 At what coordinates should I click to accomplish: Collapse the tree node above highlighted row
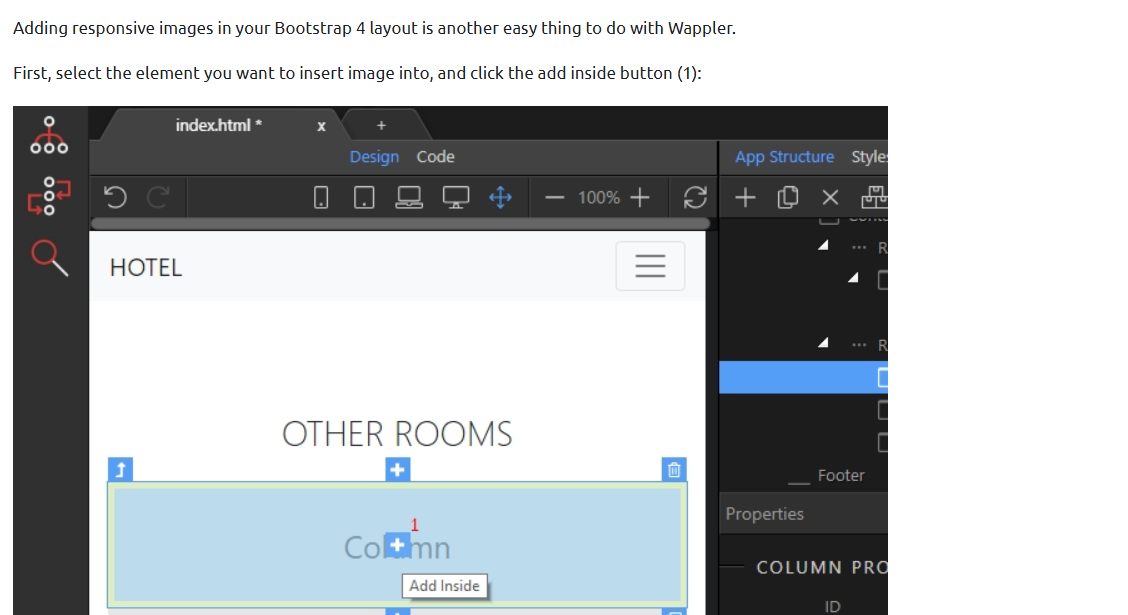(823, 344)
